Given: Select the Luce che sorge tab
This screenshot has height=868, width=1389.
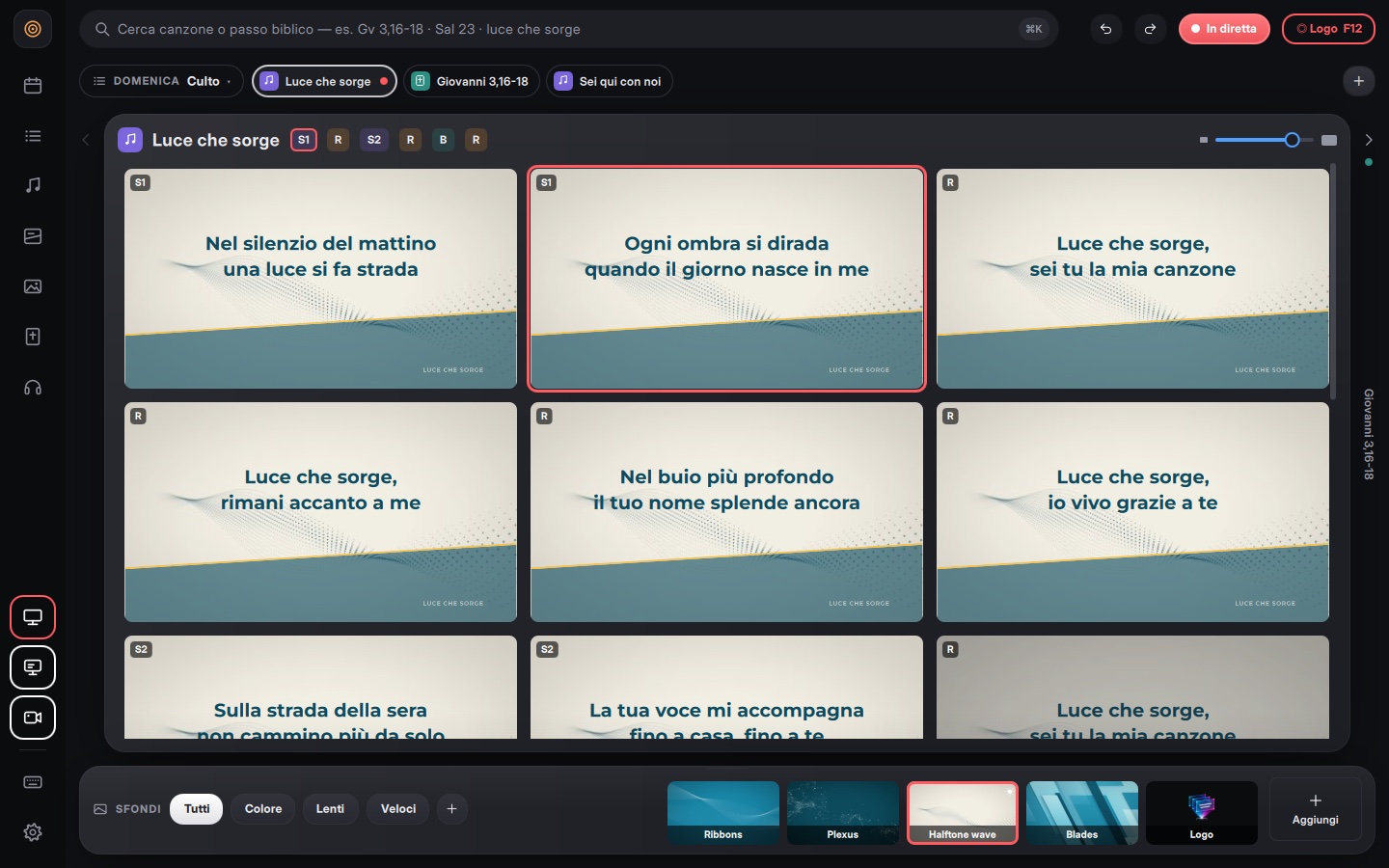Looking at the screenshot, I should (x=325, y=81).
